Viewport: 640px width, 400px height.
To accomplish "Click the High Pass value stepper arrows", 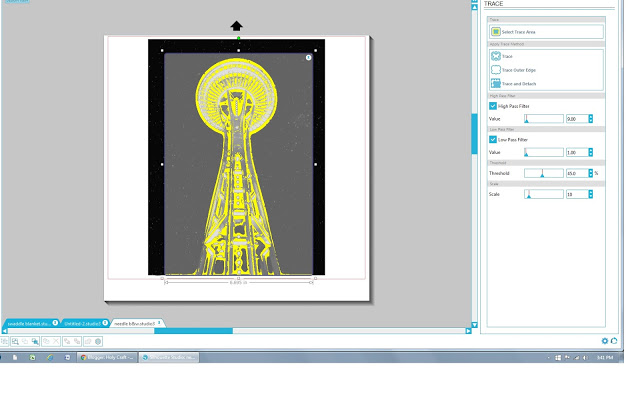I will coord(591,119).
